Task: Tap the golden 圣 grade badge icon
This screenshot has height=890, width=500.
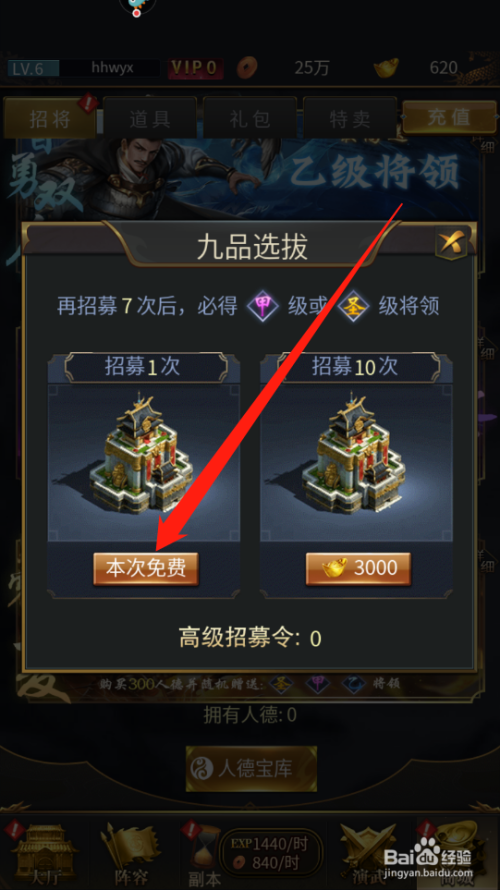Action: 354,307
